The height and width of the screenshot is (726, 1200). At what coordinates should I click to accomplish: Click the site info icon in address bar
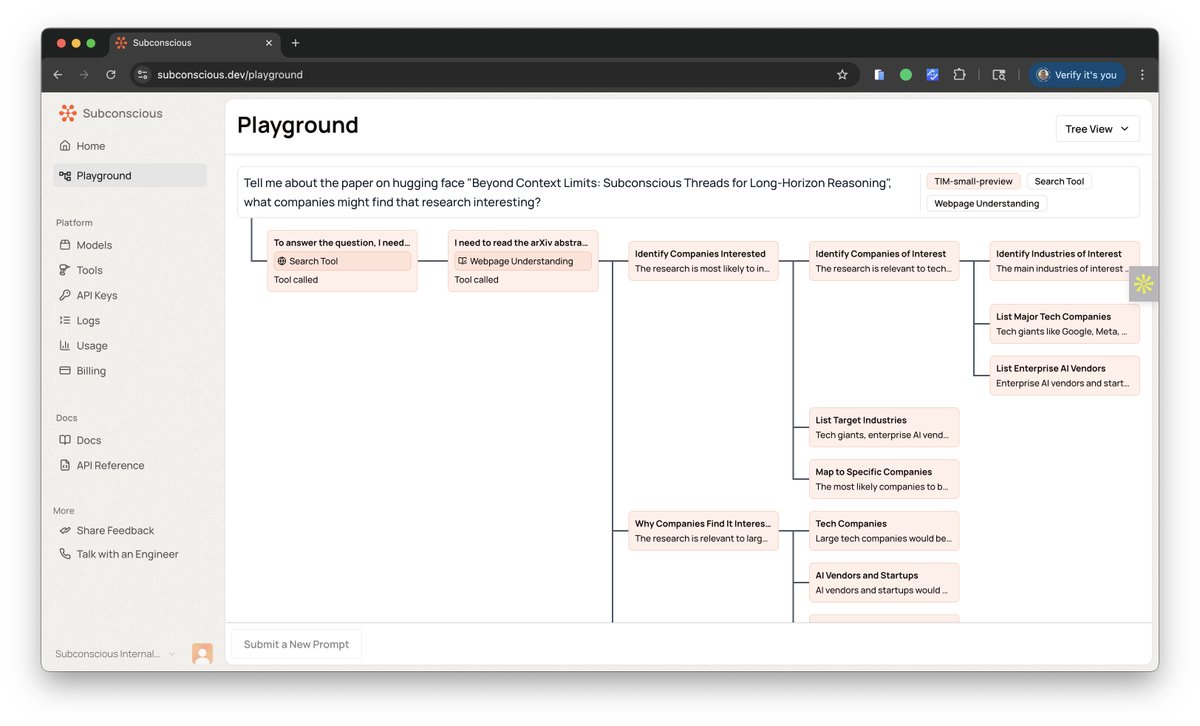pyautogui.click(x=142, y=75)
